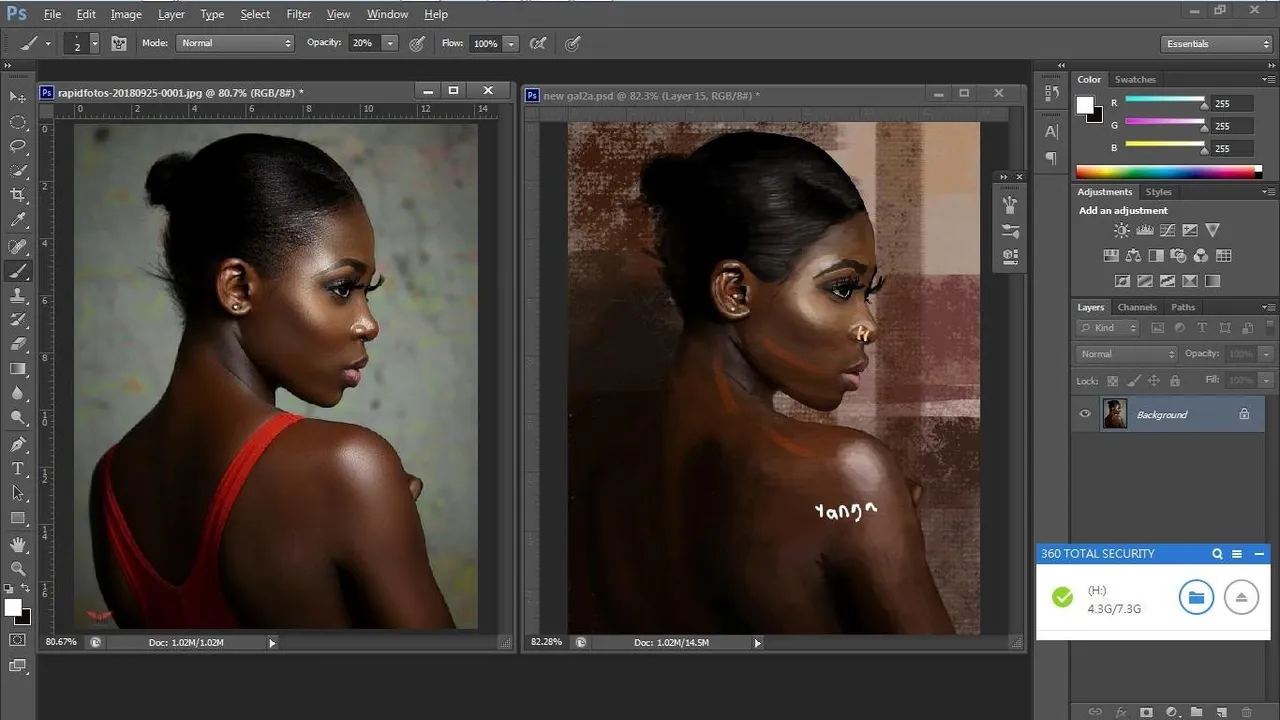Toggle lock image pixels

point(1133,381)
